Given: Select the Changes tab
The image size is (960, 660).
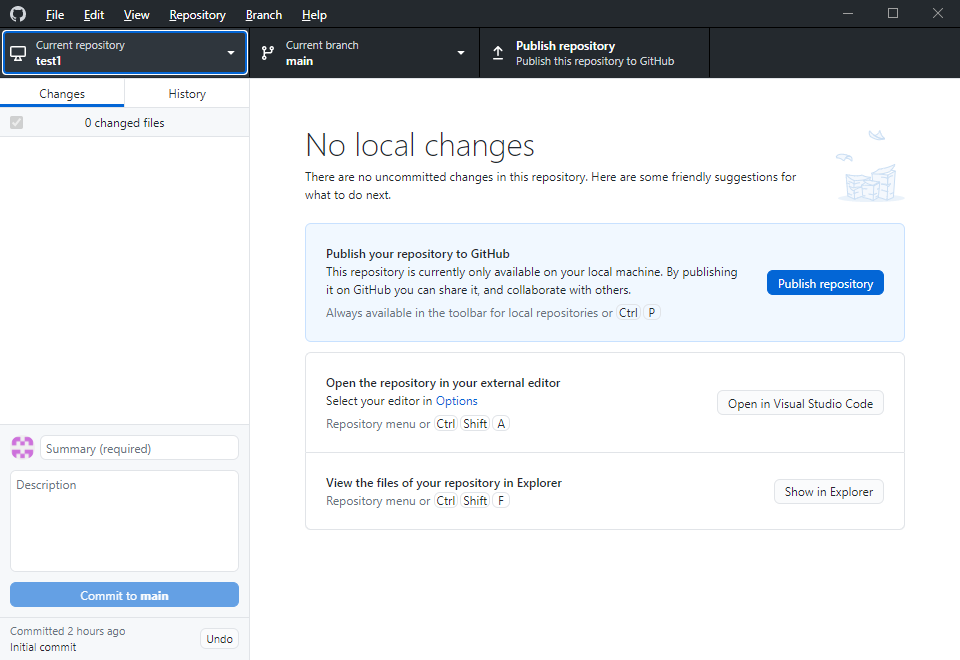Looking at the screenshot, I should pyautogui.click(x=62, y=94).
